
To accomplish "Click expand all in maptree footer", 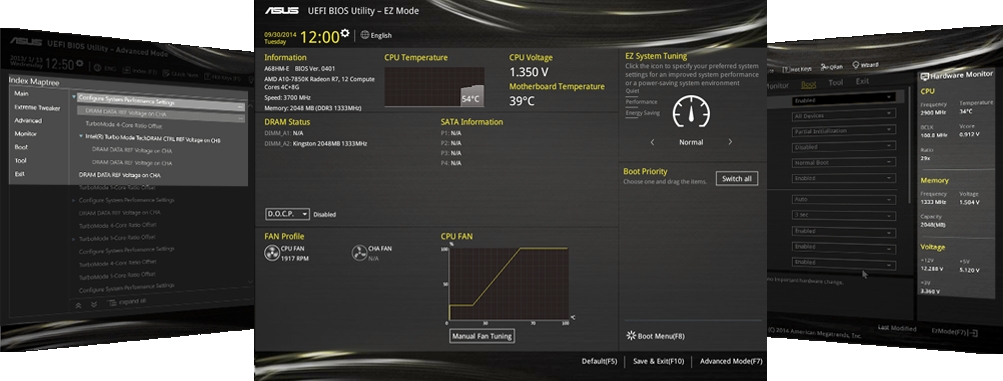I will (x=127, y=301).
